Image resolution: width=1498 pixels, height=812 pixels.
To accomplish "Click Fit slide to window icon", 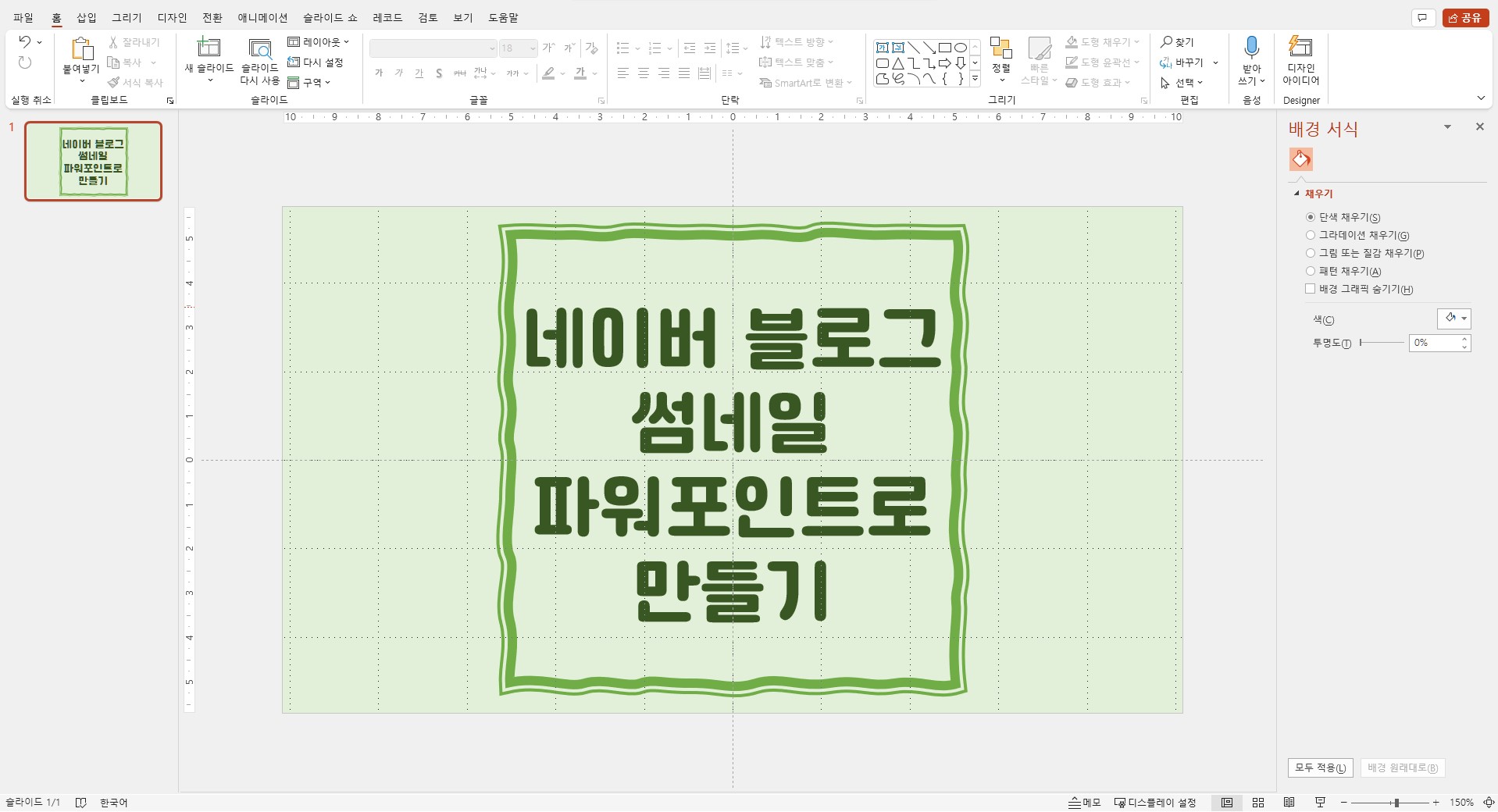I will pos(1488,803).
